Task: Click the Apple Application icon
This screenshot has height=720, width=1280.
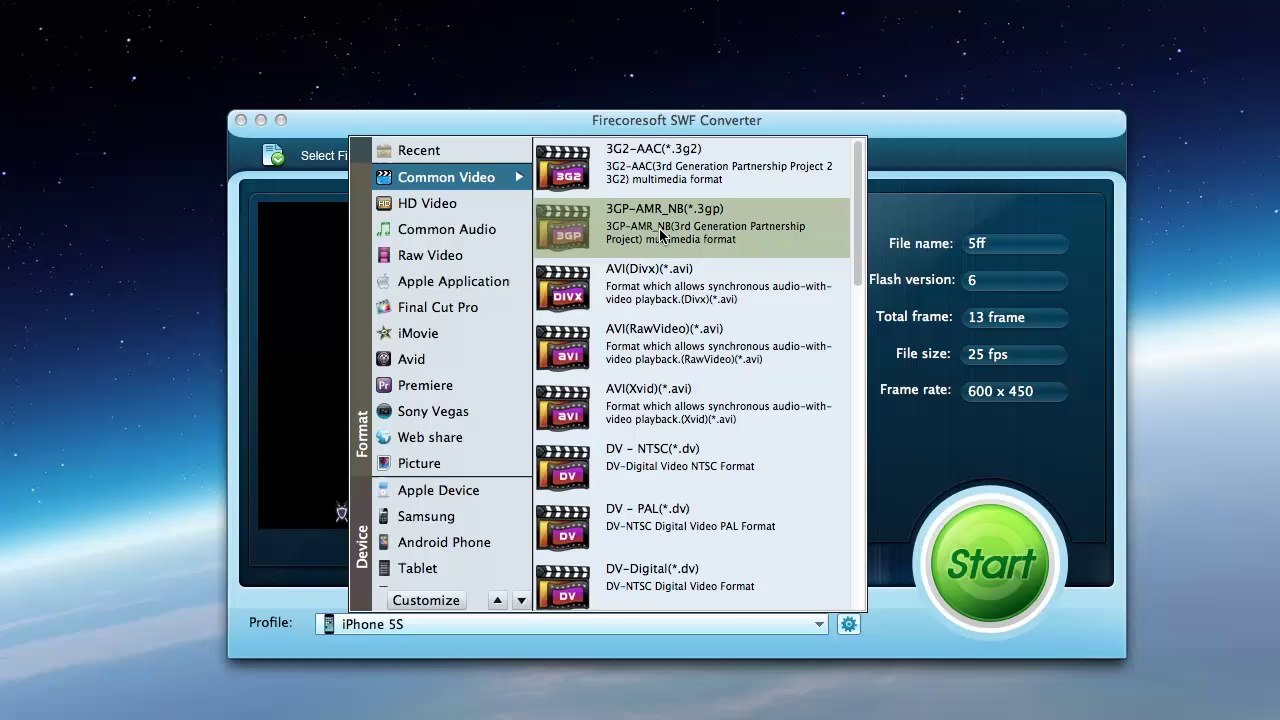Action: pos(383,281)
